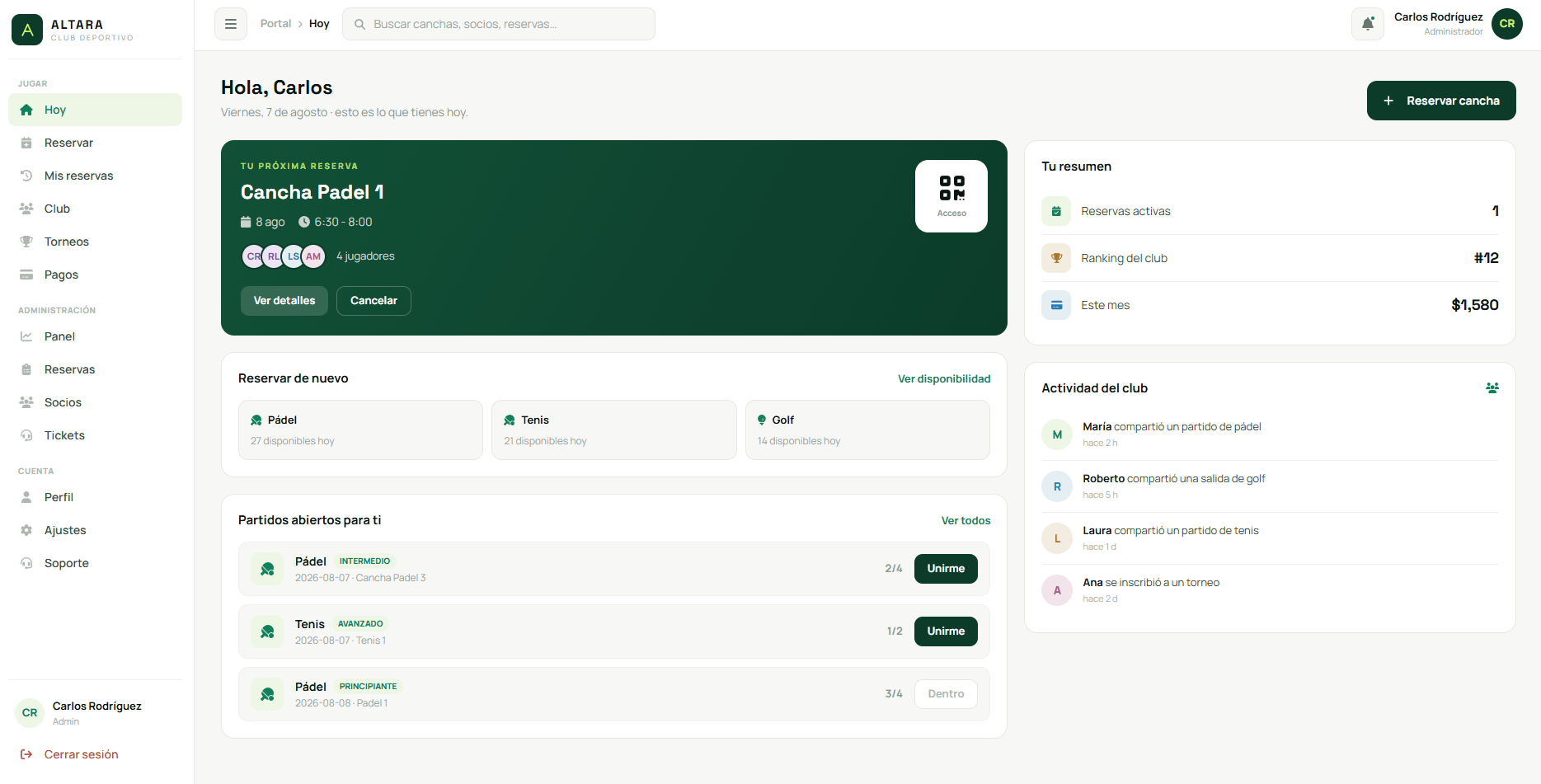
Task: Click Laura's avatar in club activity
Action: 1057,538
